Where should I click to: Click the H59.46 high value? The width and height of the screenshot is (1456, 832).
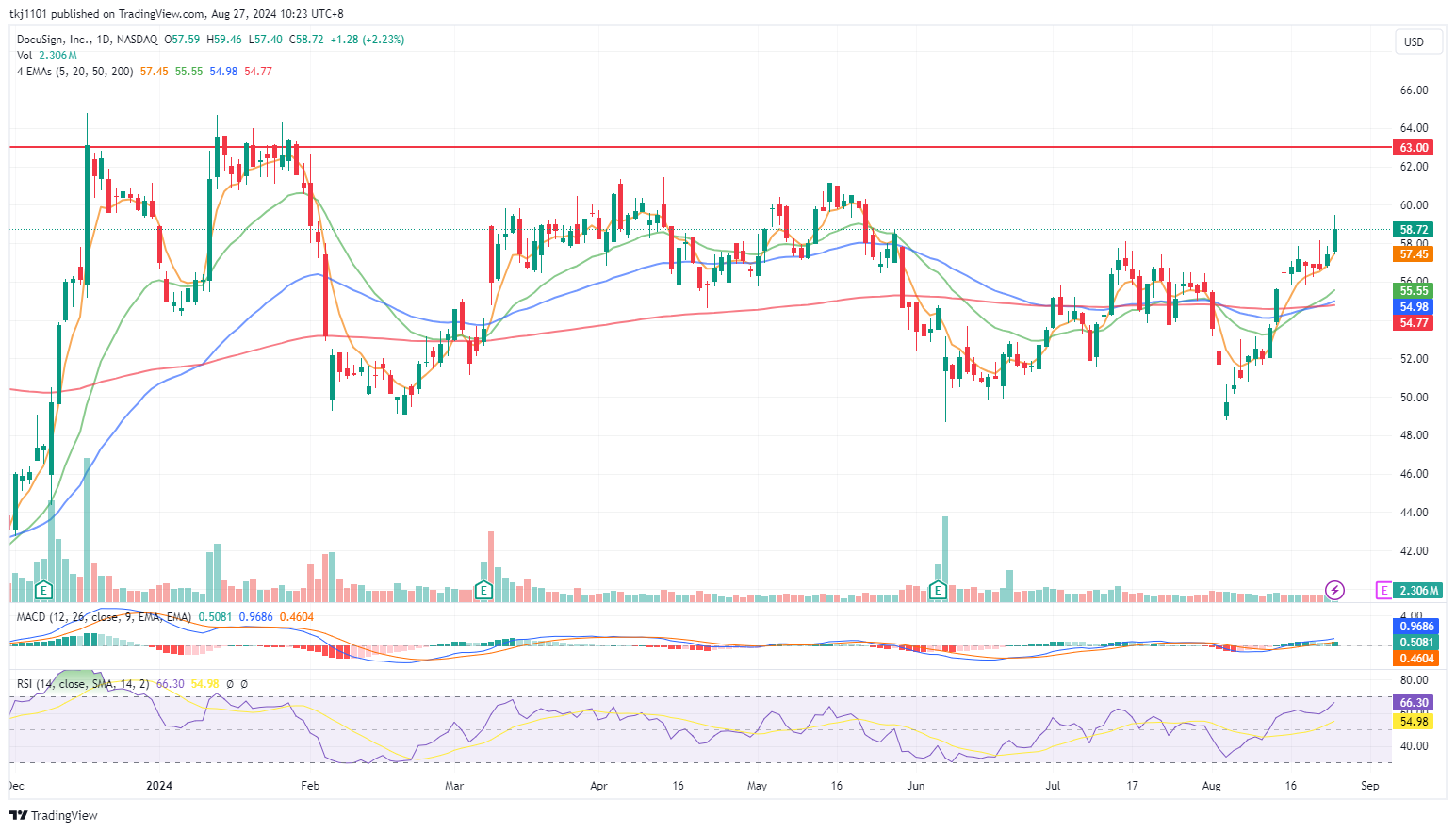point(224,40)
